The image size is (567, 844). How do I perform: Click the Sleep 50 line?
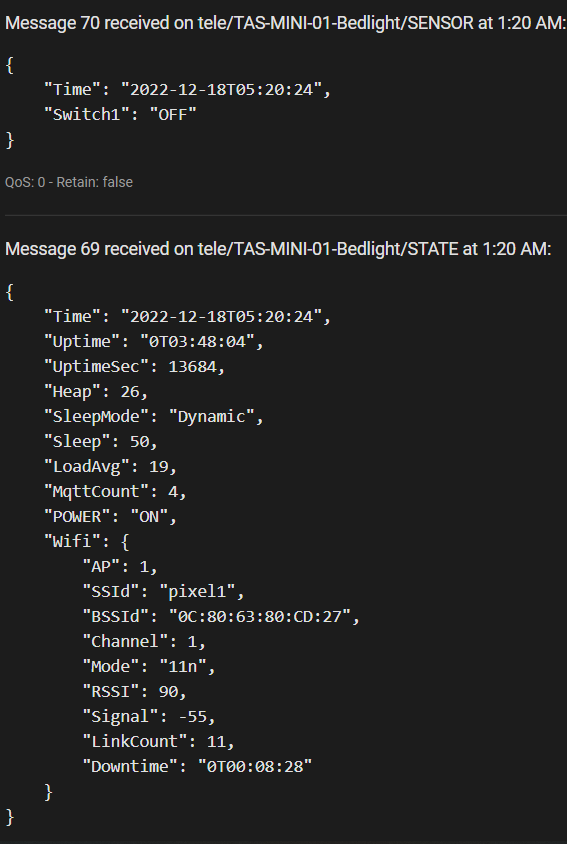pos(101,441)
